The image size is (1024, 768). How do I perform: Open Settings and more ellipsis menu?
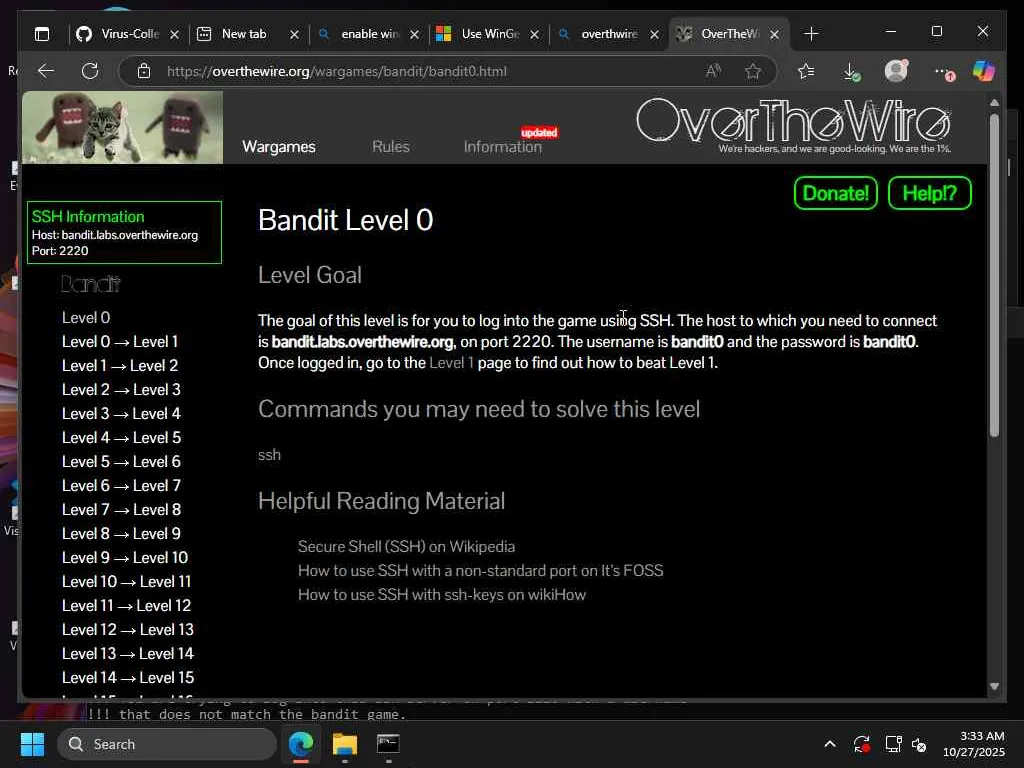pyautogui.click(x=943, y=72)
